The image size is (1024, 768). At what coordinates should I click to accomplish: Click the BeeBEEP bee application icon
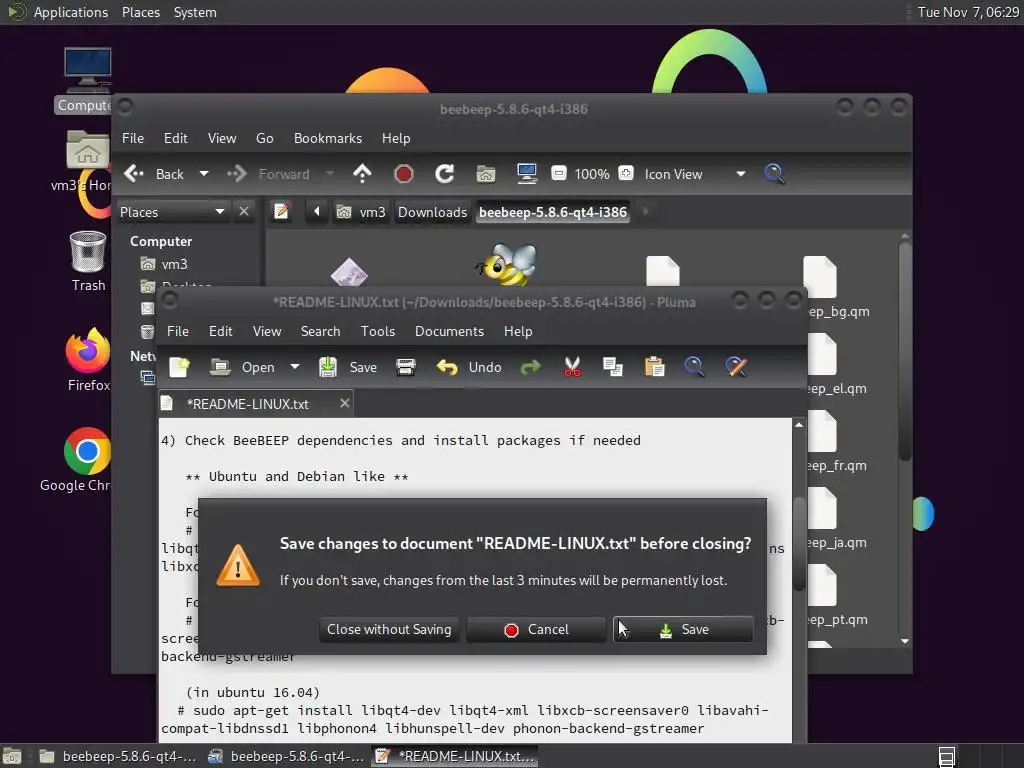(507, 264)
